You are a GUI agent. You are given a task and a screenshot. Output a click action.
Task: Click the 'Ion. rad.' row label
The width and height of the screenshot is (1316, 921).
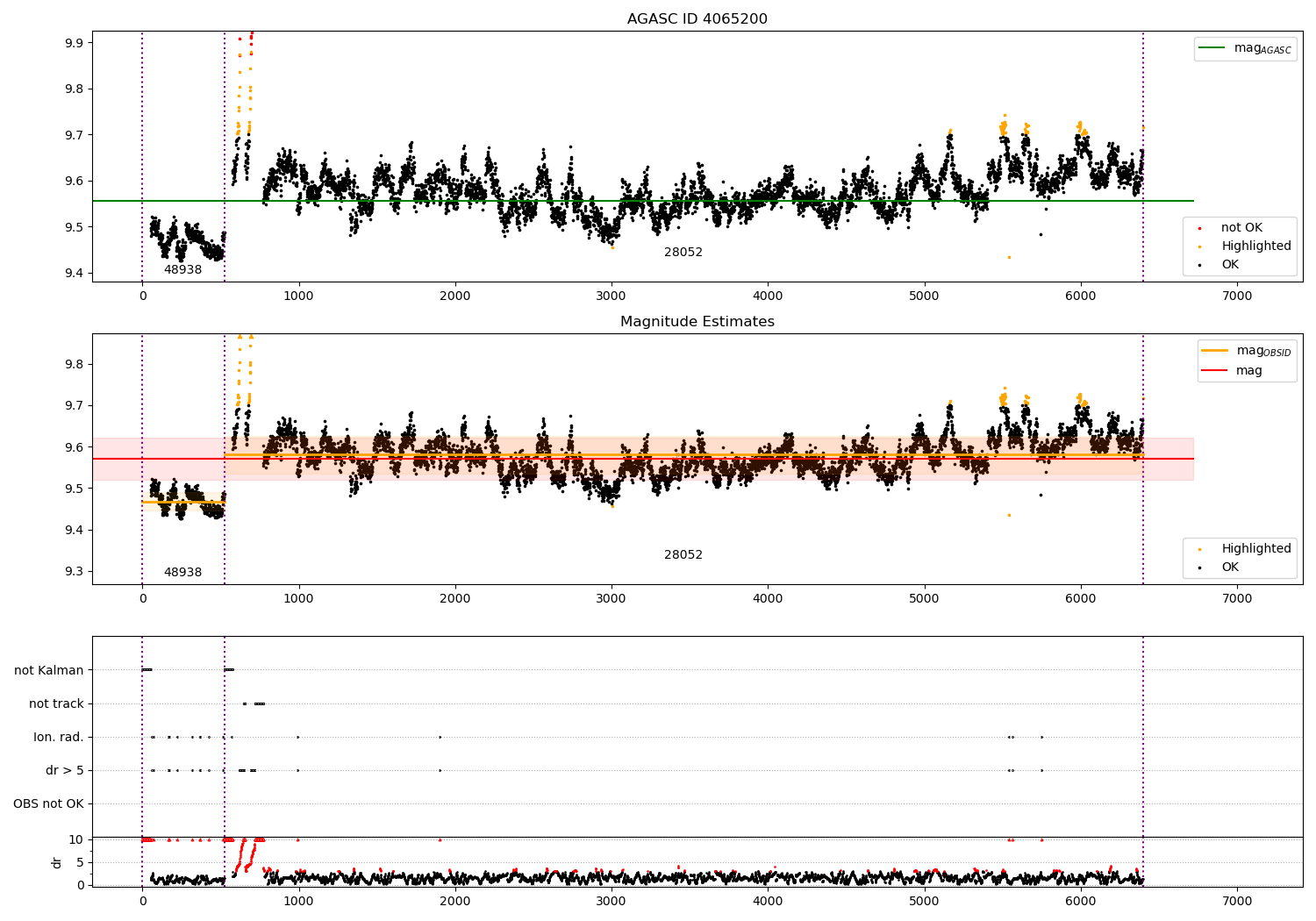point(59,738)
